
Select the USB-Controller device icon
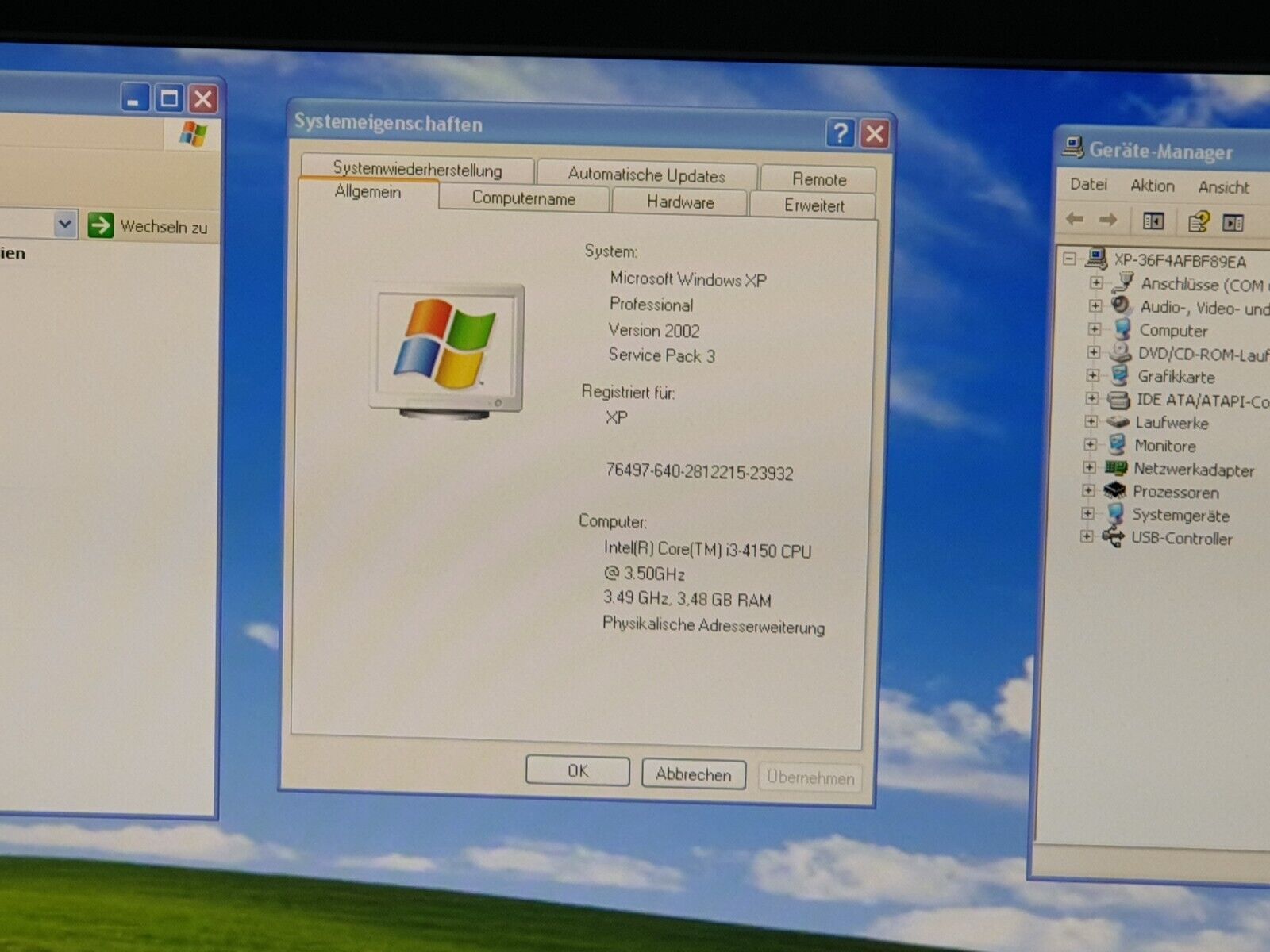coord(1114,537)
